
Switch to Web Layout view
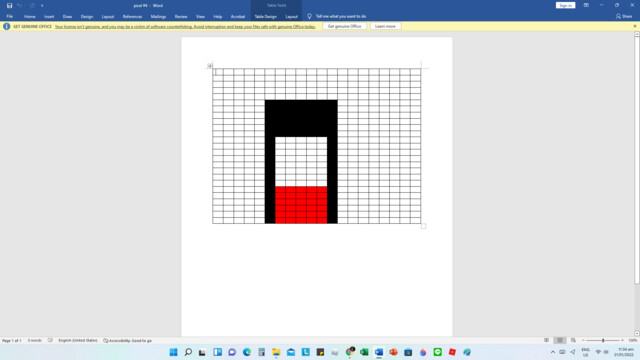click(573, 340)
